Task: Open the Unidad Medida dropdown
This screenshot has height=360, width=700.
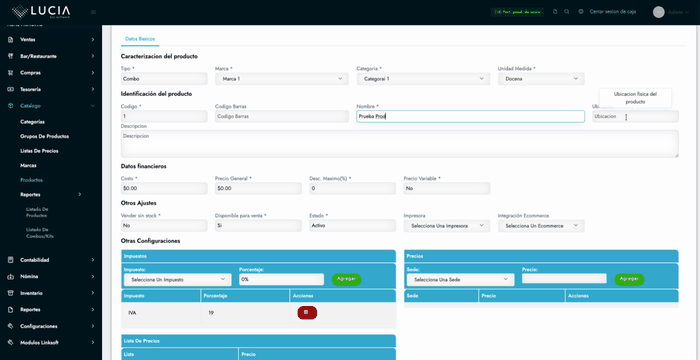Action: pyautogui.click(x=541, y=79)
